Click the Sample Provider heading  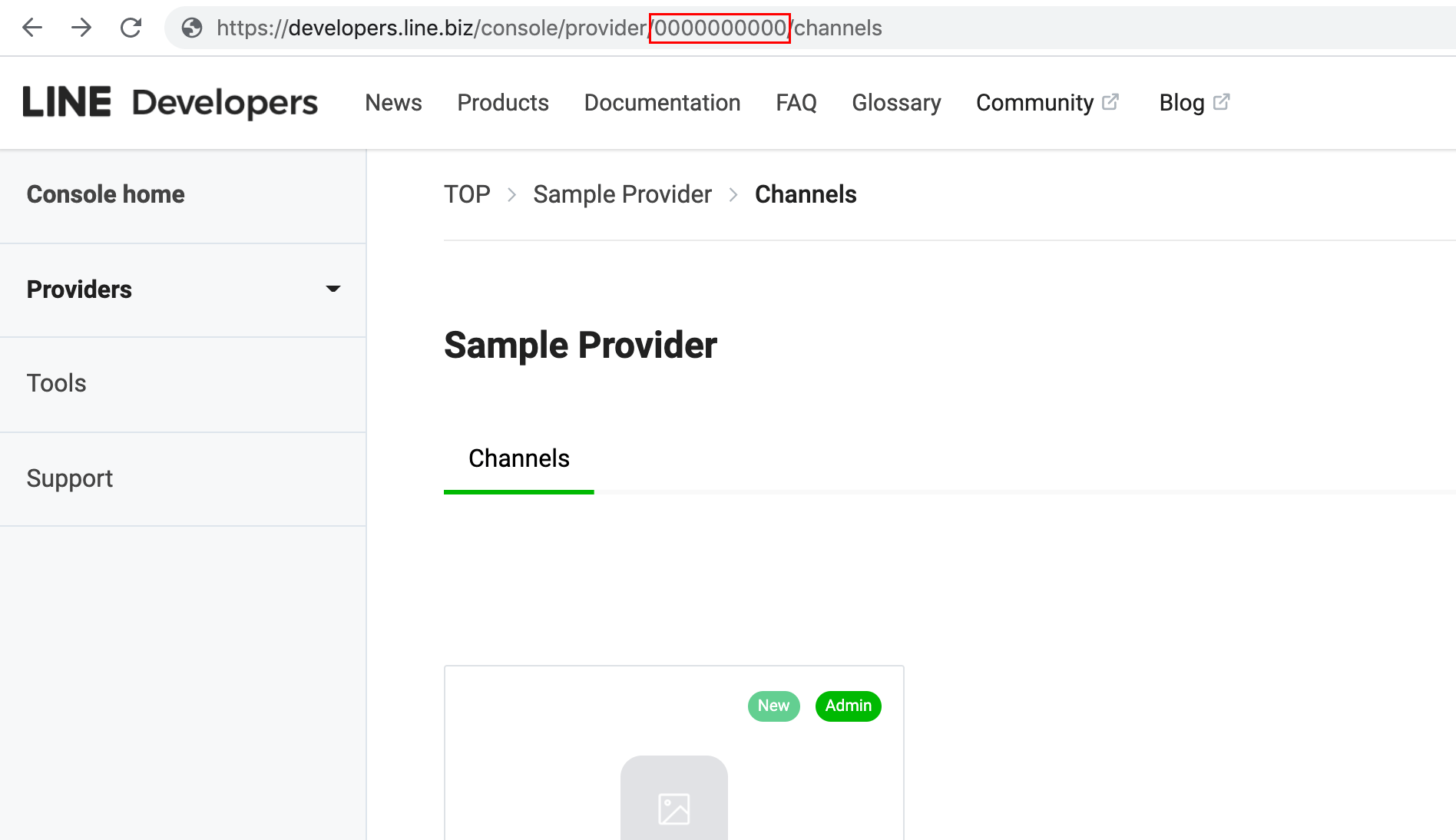click(581, 346)
